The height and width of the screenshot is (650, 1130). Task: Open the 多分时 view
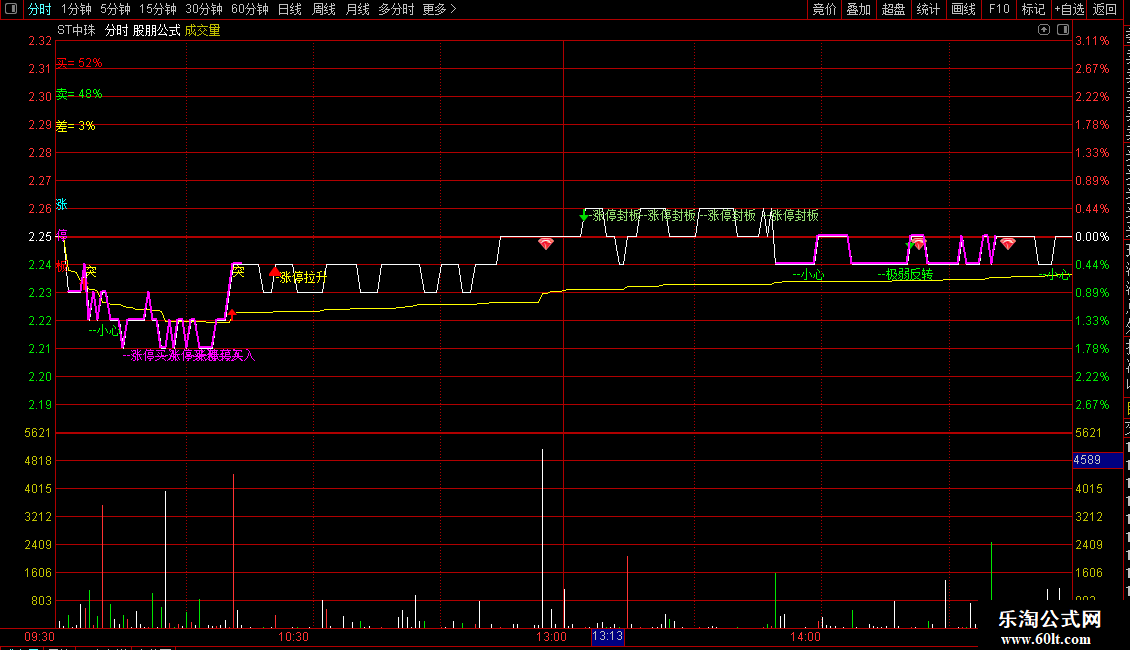point(396,9)
